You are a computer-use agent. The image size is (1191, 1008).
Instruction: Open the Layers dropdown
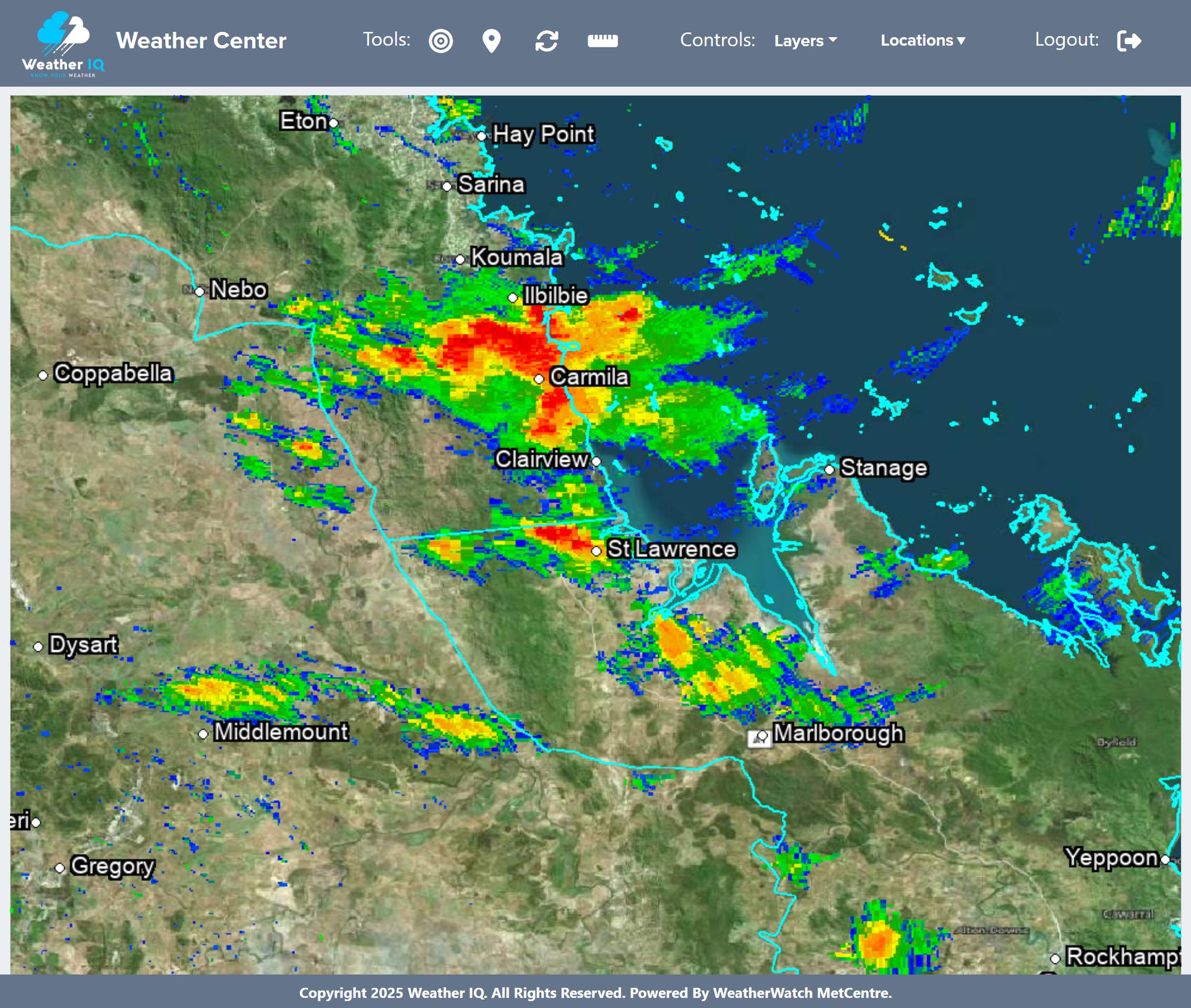tap(805, 41)
